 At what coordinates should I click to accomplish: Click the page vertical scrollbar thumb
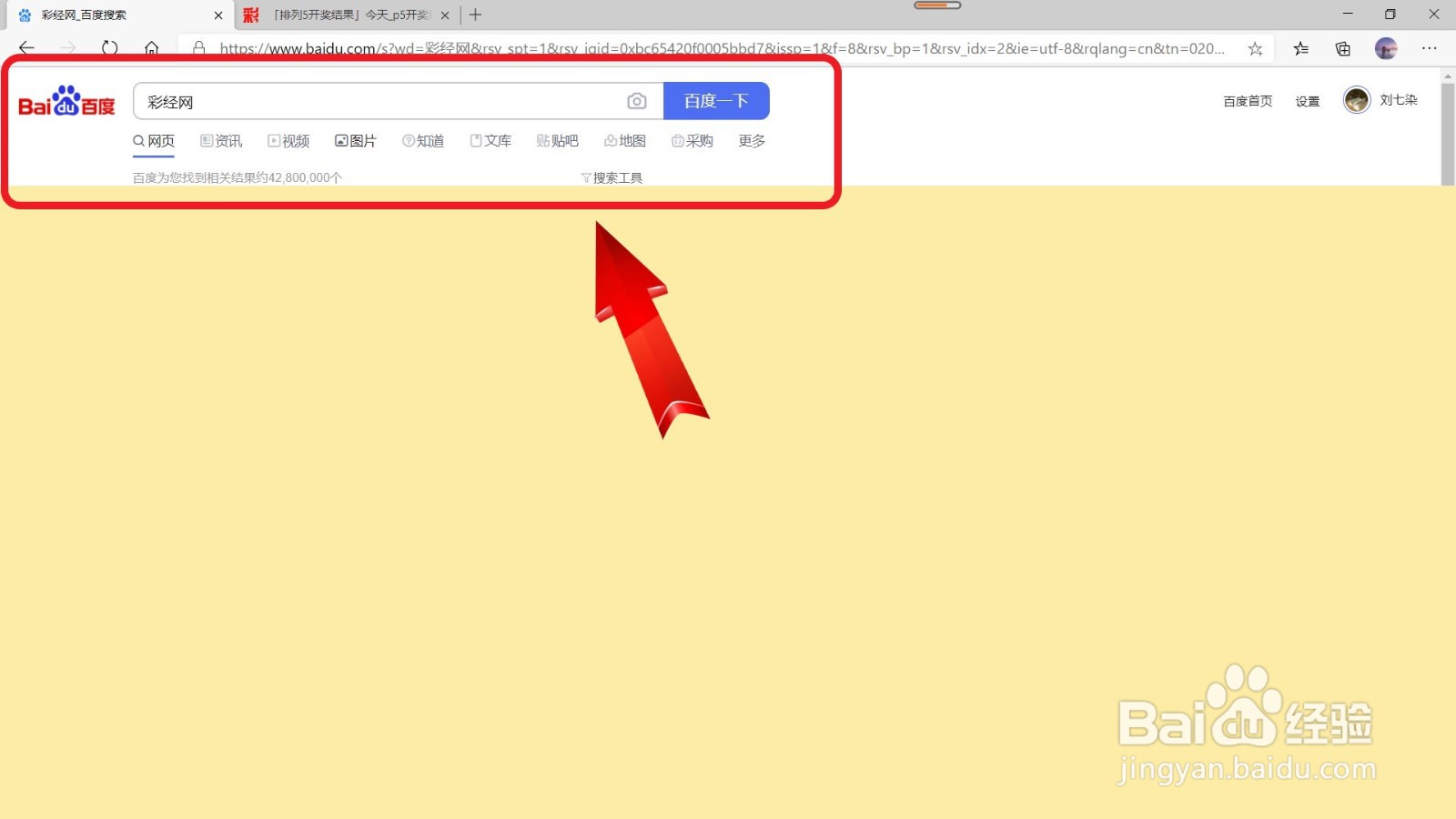pos(1448,134)
